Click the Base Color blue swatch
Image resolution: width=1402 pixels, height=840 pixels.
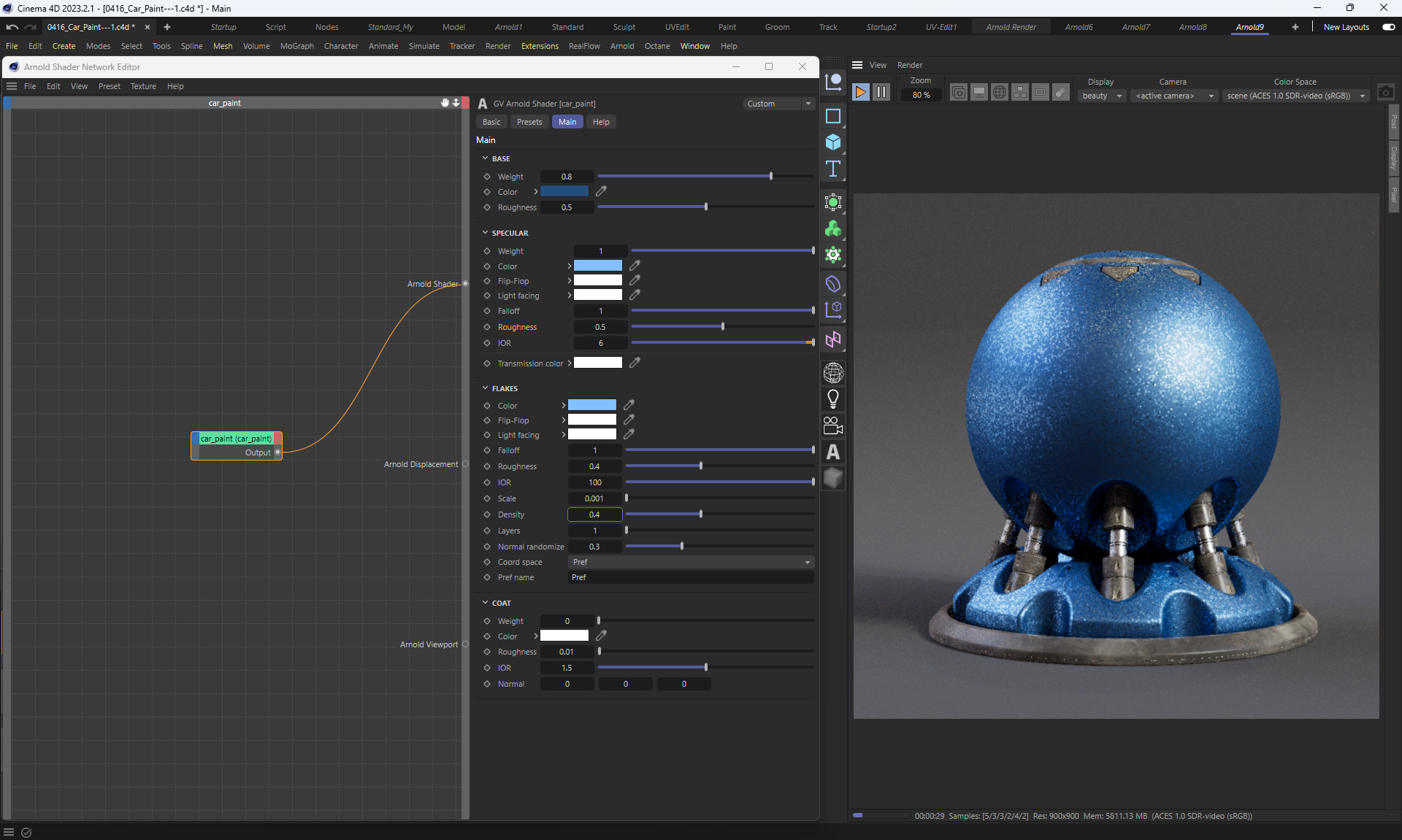(564, 192)
